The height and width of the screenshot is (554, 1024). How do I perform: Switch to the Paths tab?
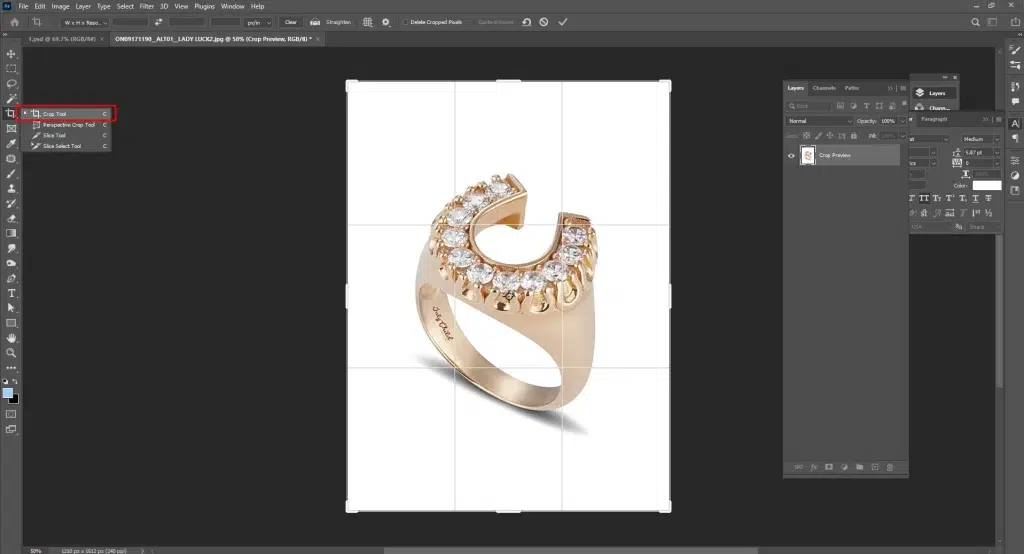pos(852,88)
